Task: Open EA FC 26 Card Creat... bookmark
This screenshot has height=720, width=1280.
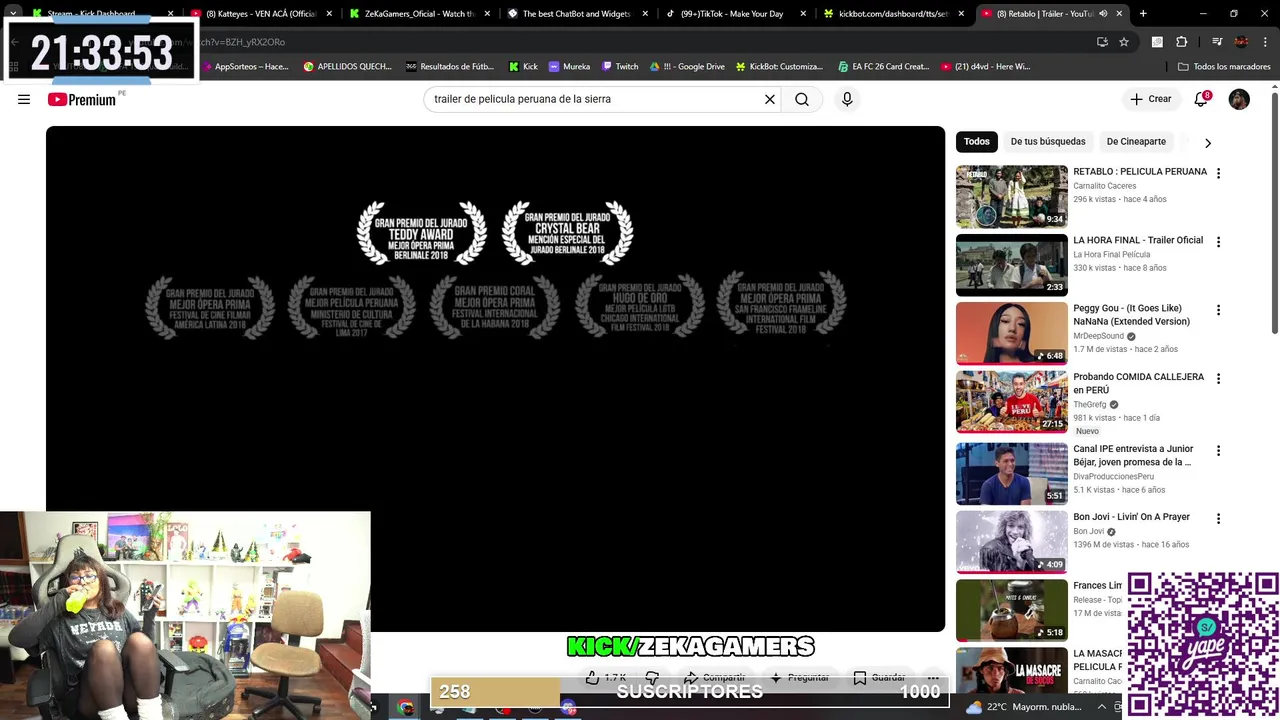Action: click(x=884, y=67)
